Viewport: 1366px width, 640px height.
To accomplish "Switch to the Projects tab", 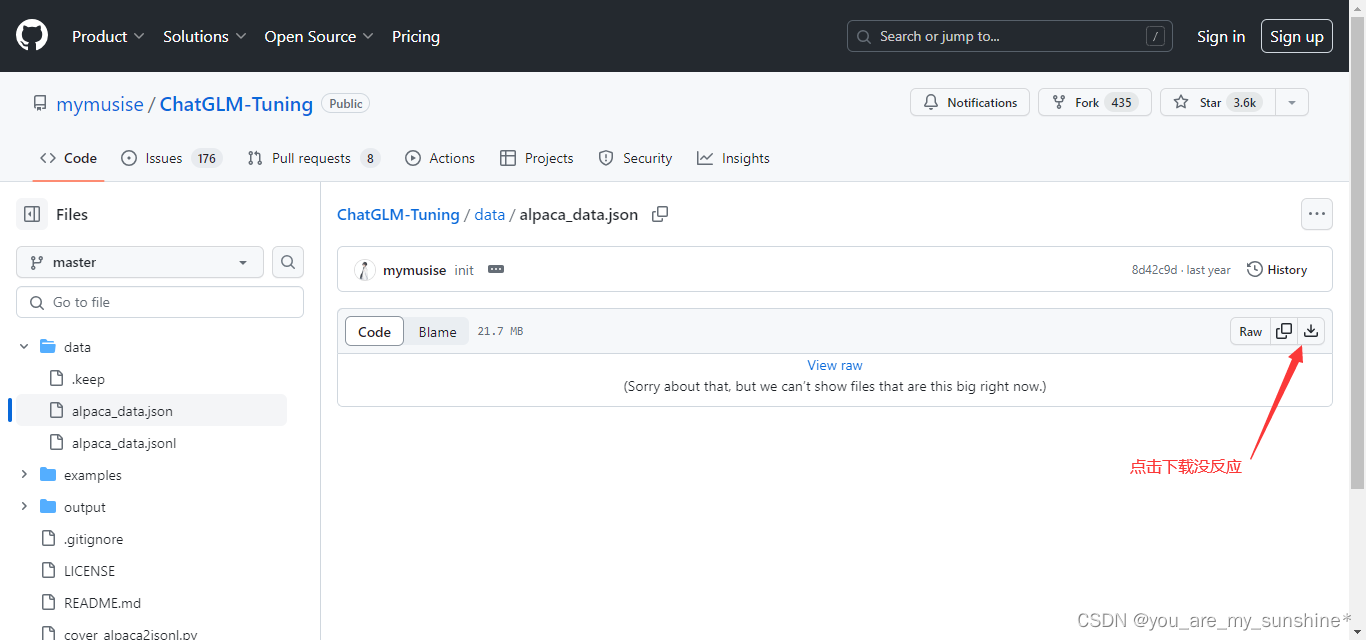I will coord(536,158).
